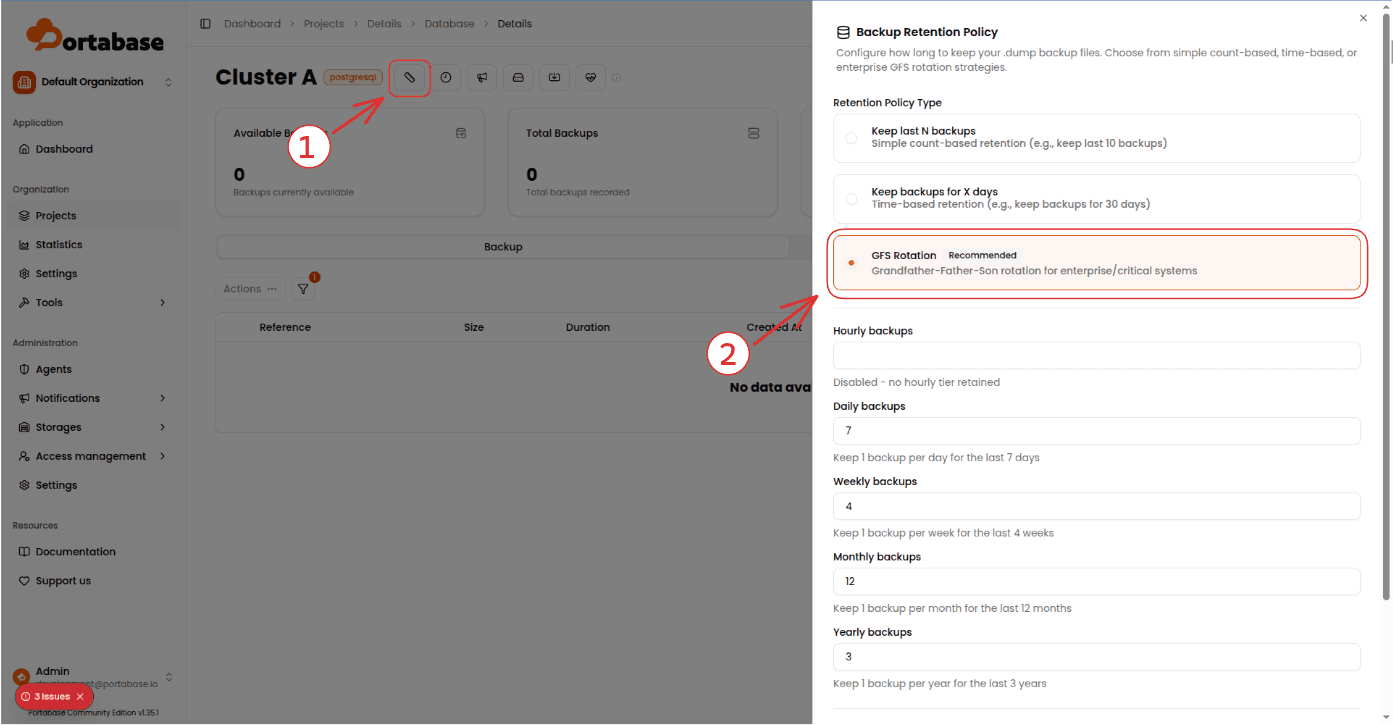This screenshot has width=1393, height=725.
Task: Go to Projects in the sidebar
Action: pyautogui.click(x=92, y=215)
